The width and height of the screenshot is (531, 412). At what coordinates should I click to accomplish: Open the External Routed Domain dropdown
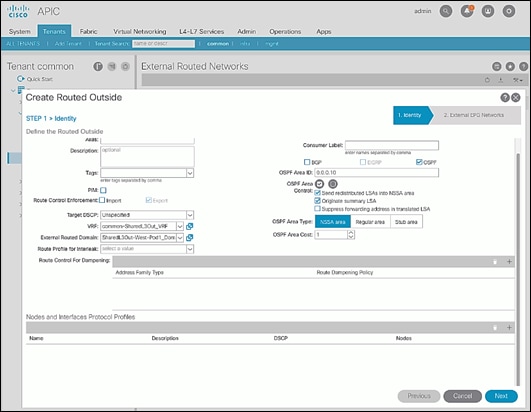[180, 238]
